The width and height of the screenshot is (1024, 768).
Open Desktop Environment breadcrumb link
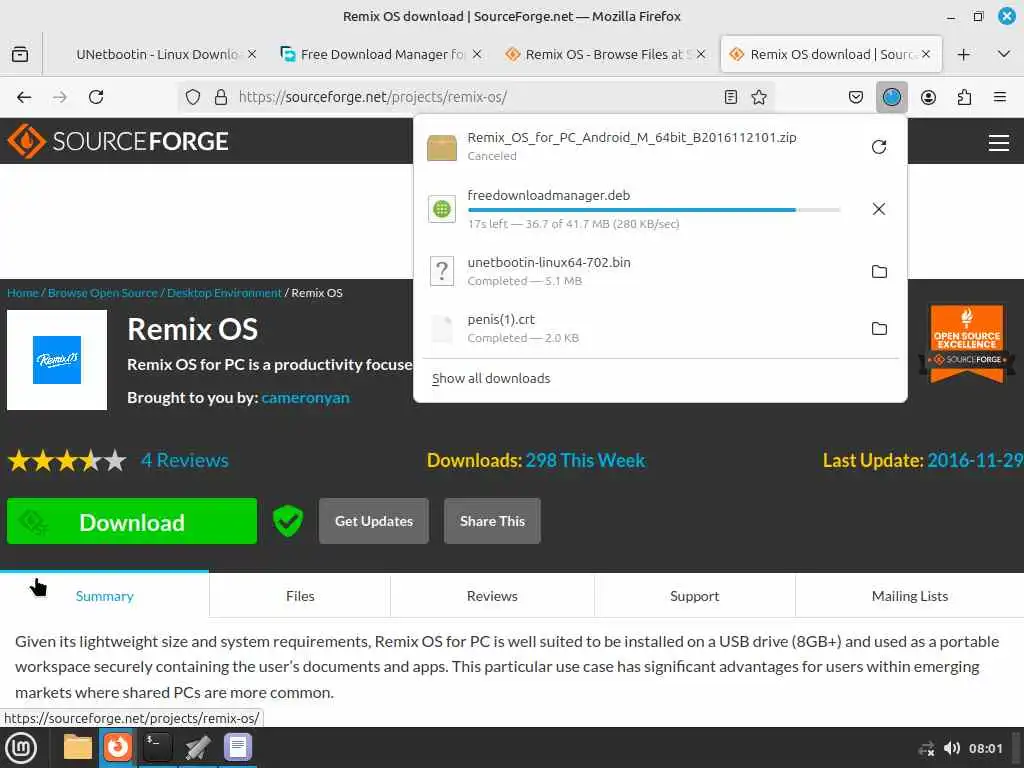224,293
